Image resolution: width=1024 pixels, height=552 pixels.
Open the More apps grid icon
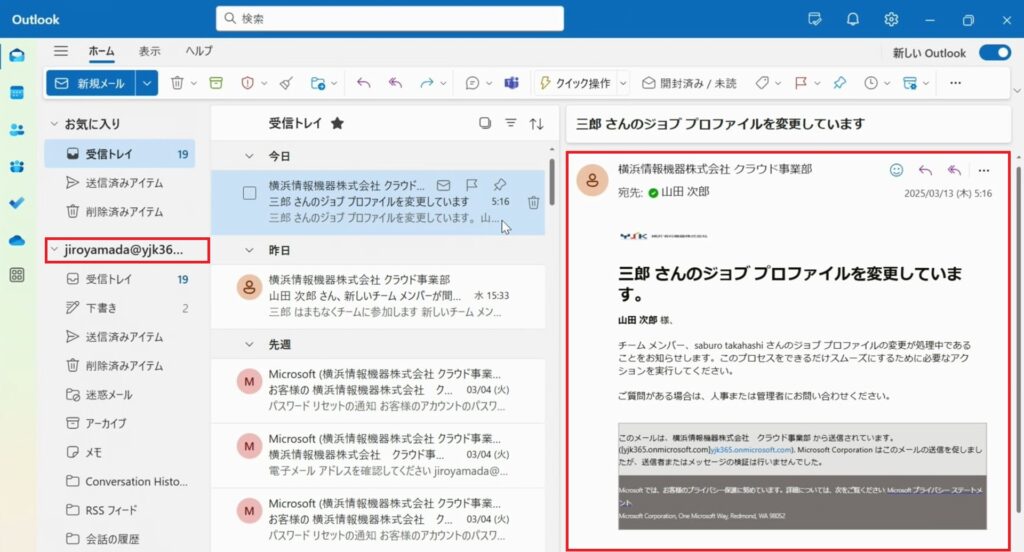(17, 275)
